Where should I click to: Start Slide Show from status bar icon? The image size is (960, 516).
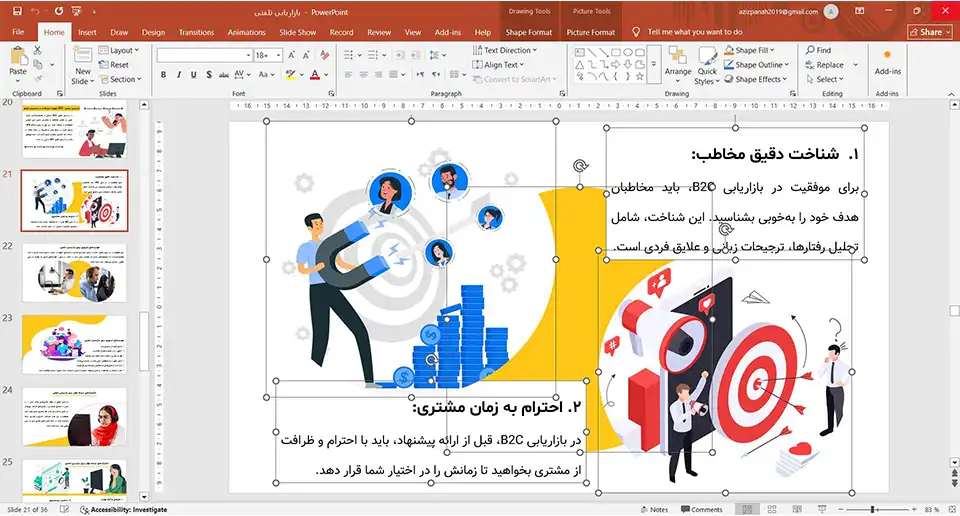pos(822,509)
